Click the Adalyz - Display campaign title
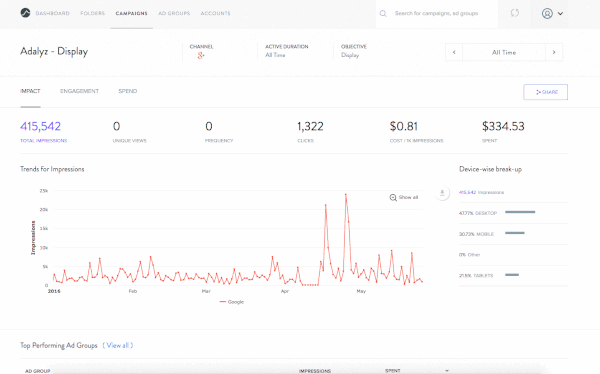The height and width of the screenshot is (374, 600). [x=54, y=51]
